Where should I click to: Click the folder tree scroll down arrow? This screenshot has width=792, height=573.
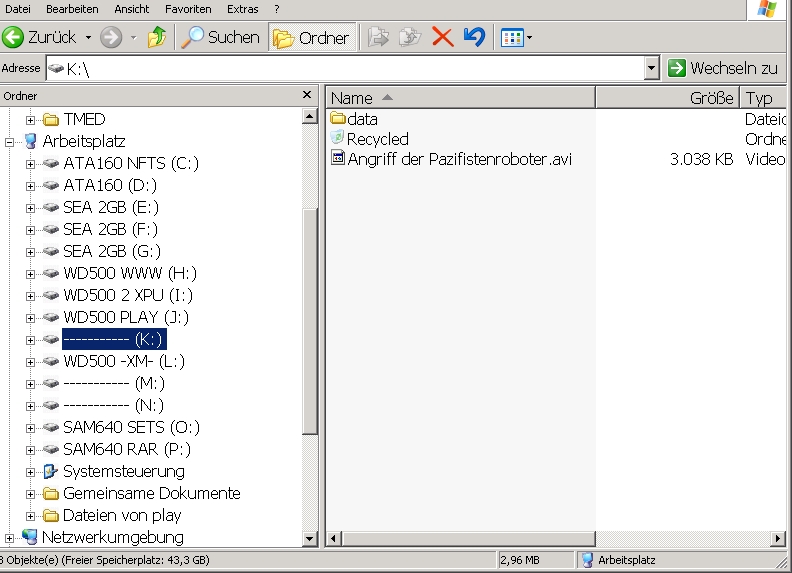pyautogui.click(x=309, y=538)
